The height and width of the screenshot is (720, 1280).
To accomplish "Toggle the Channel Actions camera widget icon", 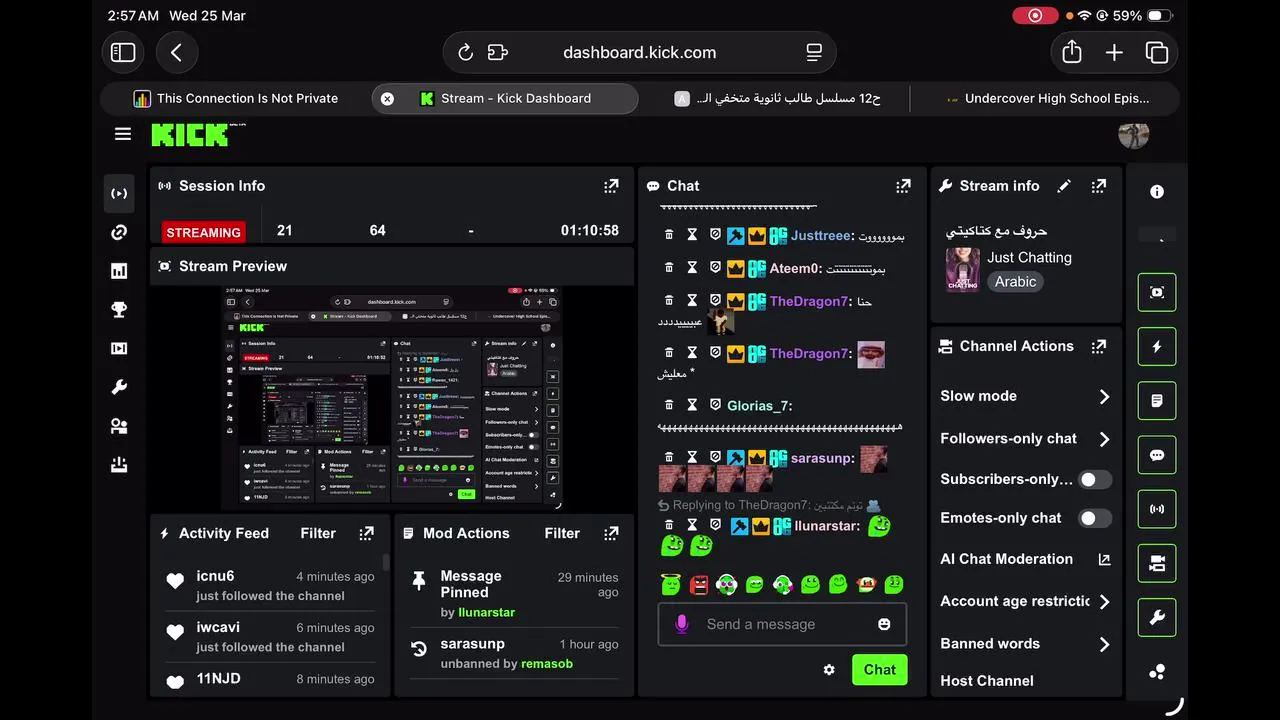I will click(1157, 564).
